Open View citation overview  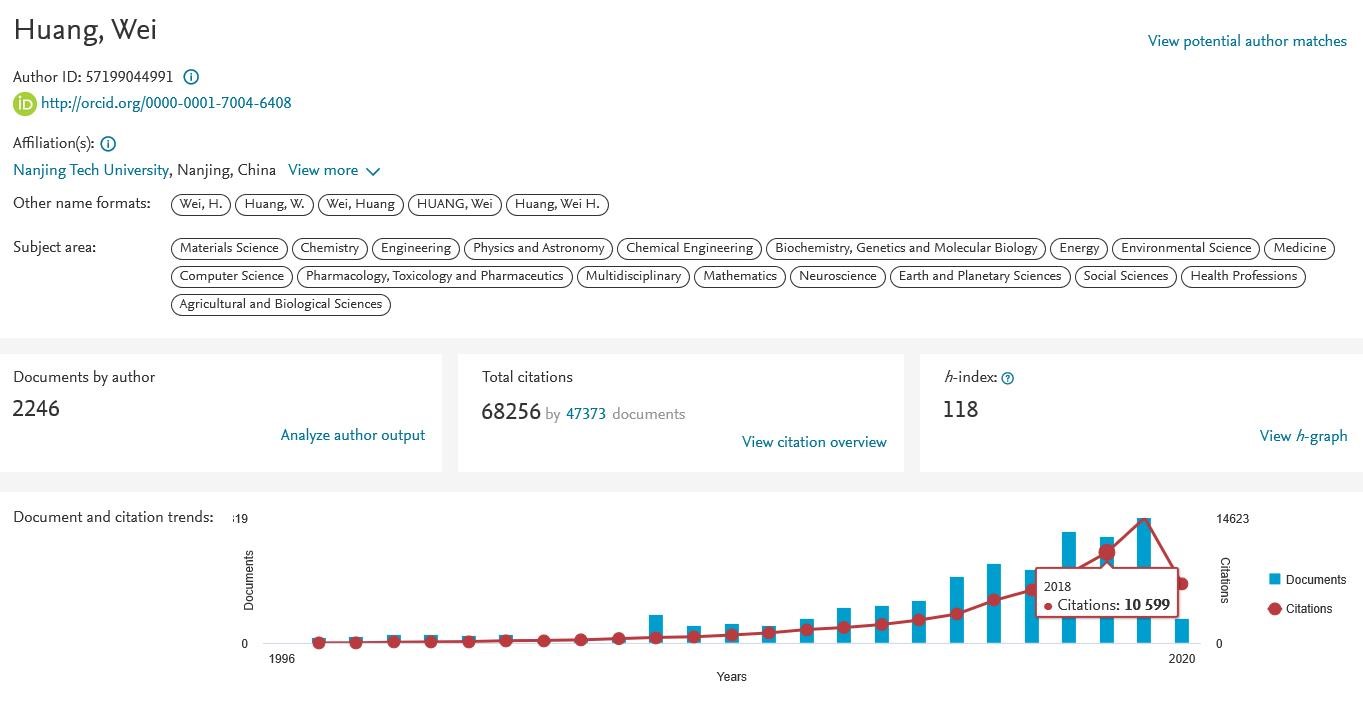pos(814,442)
